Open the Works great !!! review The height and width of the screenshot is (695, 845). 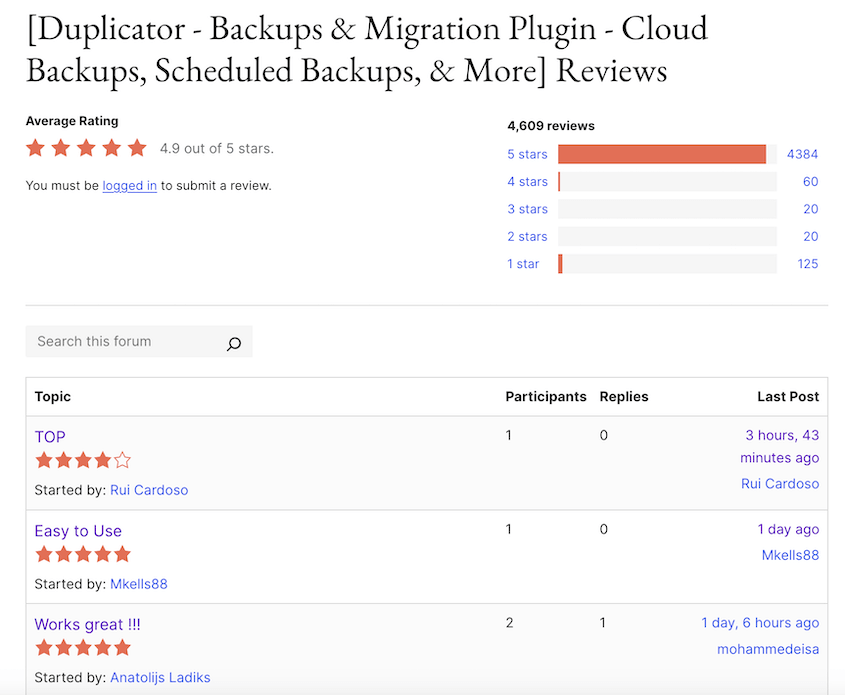click(x=87, y=624)
